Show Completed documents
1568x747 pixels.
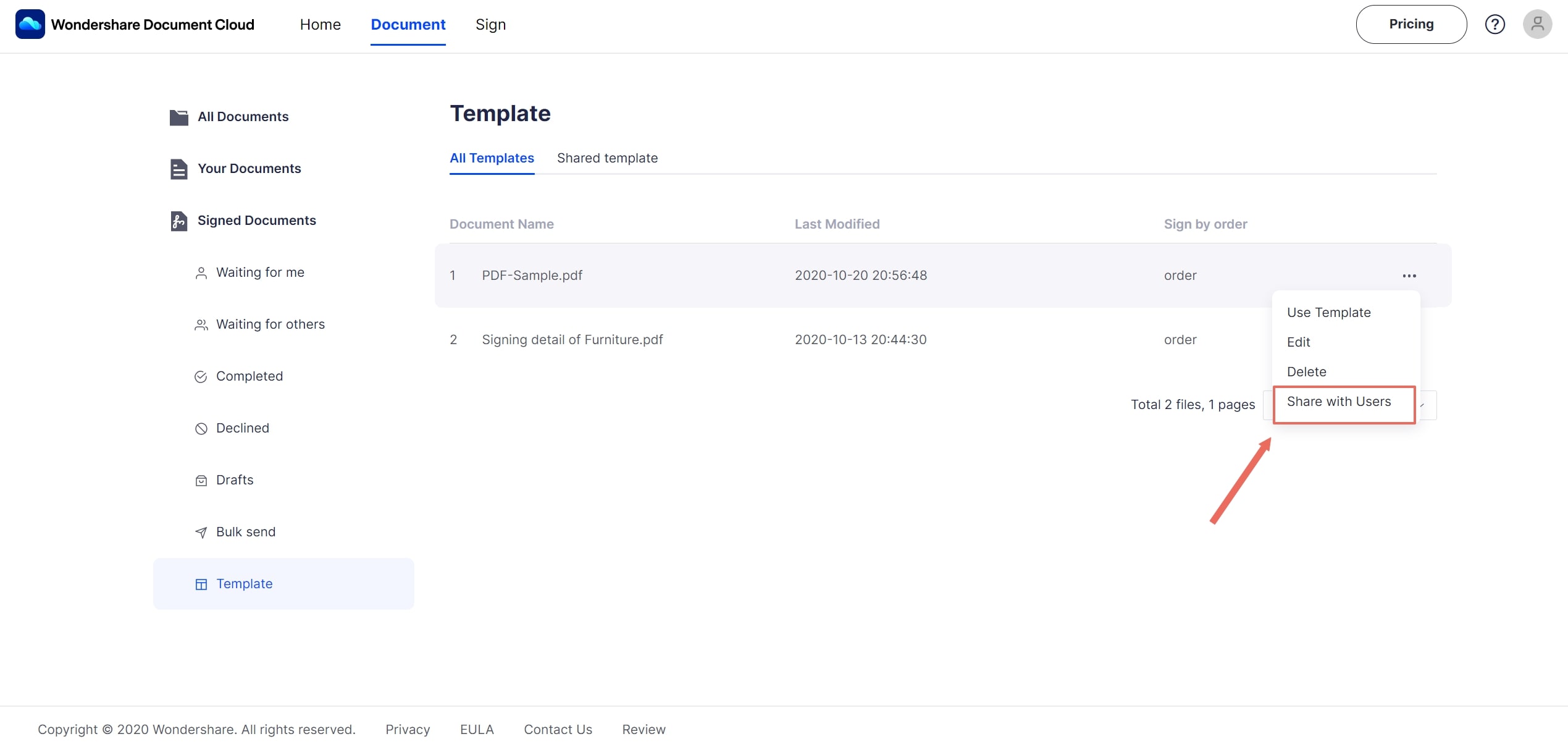[x=249, y=376]
